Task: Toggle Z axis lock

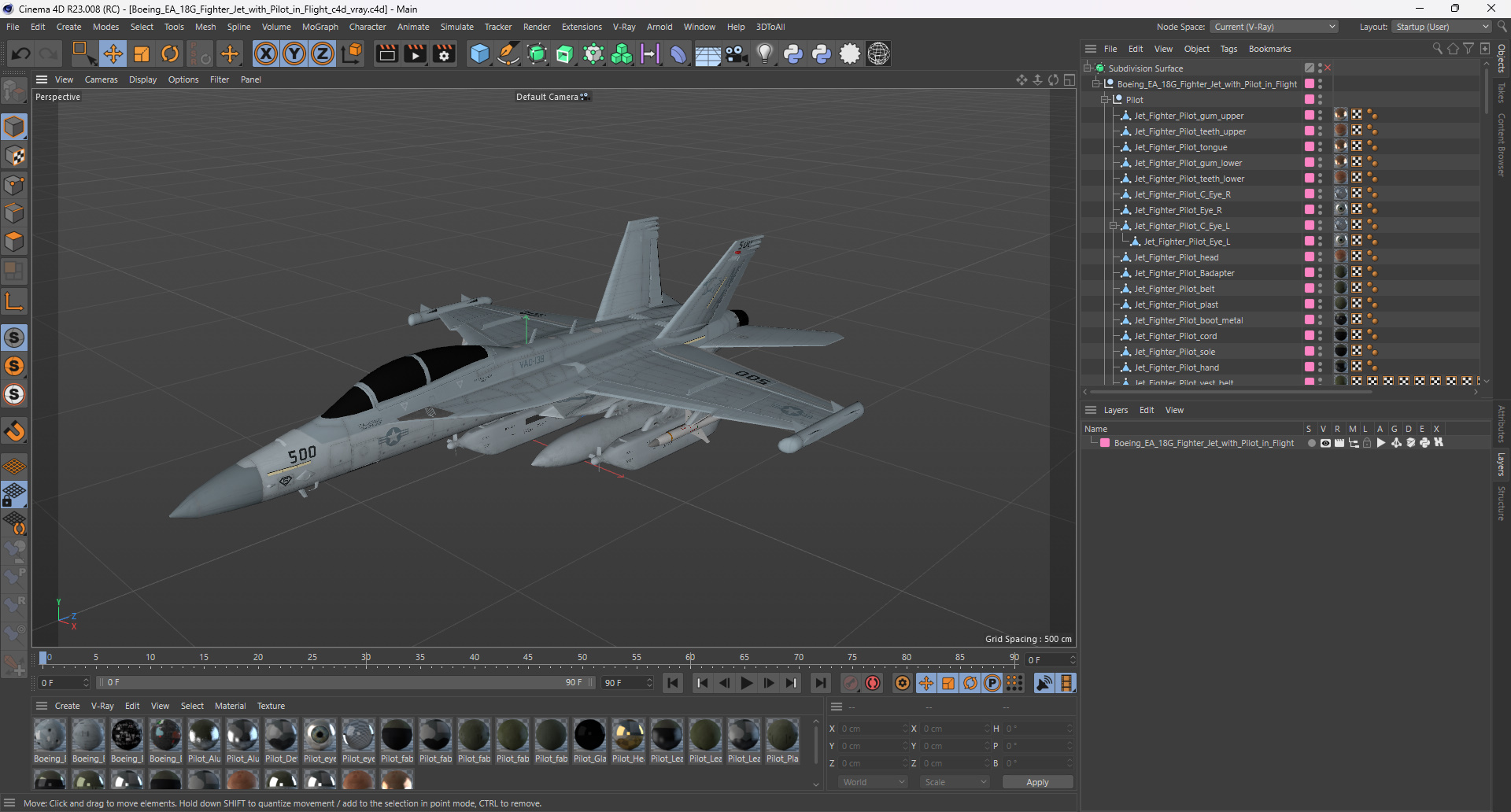Action: (x=323, y=54)
